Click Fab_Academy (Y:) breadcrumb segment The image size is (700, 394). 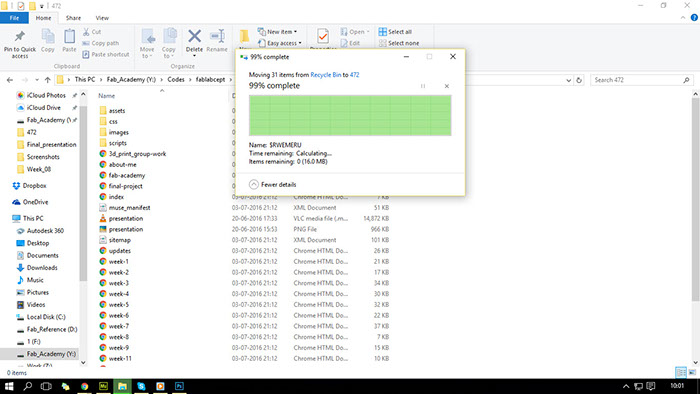coord(131,79)
